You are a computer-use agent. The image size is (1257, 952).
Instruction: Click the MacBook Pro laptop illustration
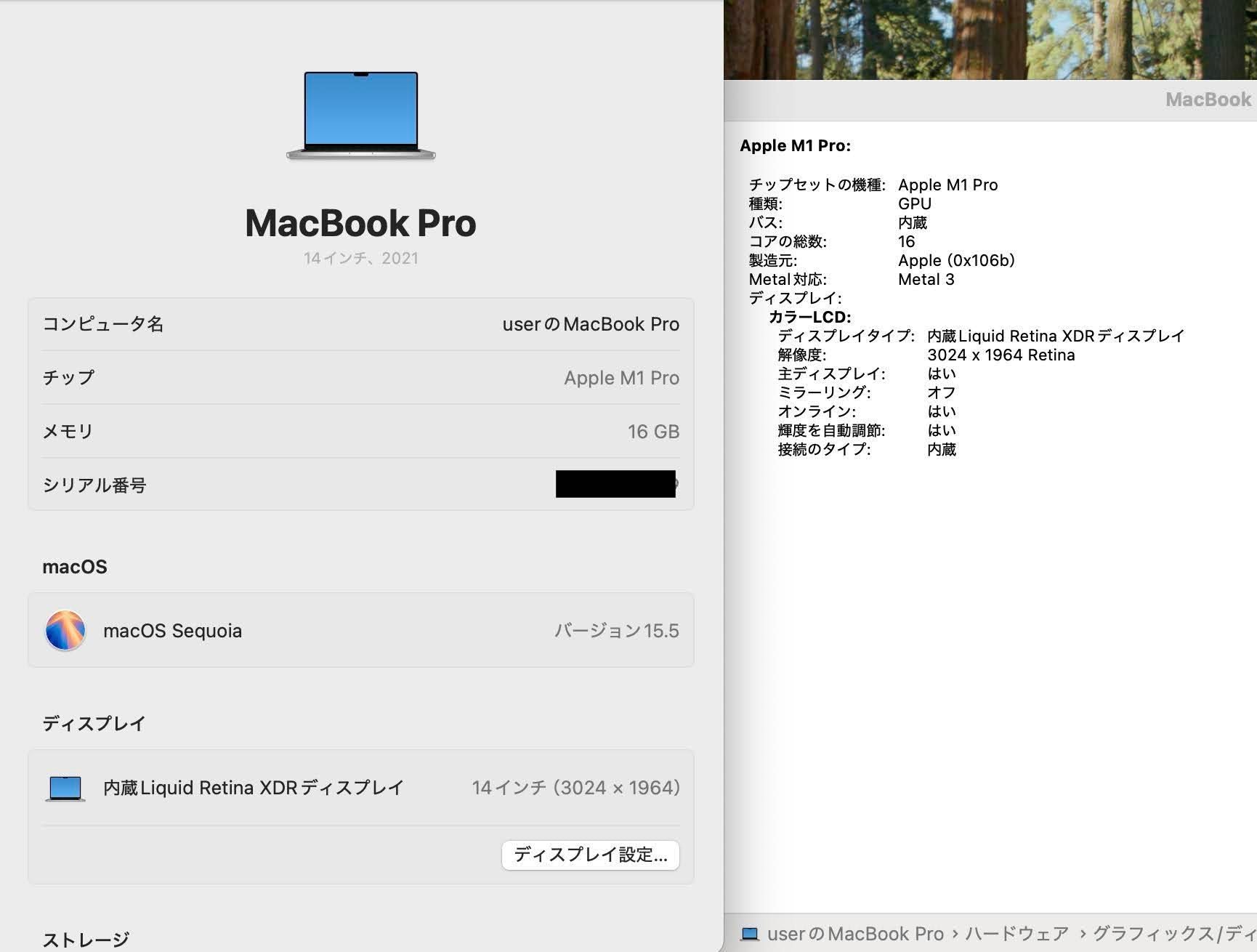[361, 116]
